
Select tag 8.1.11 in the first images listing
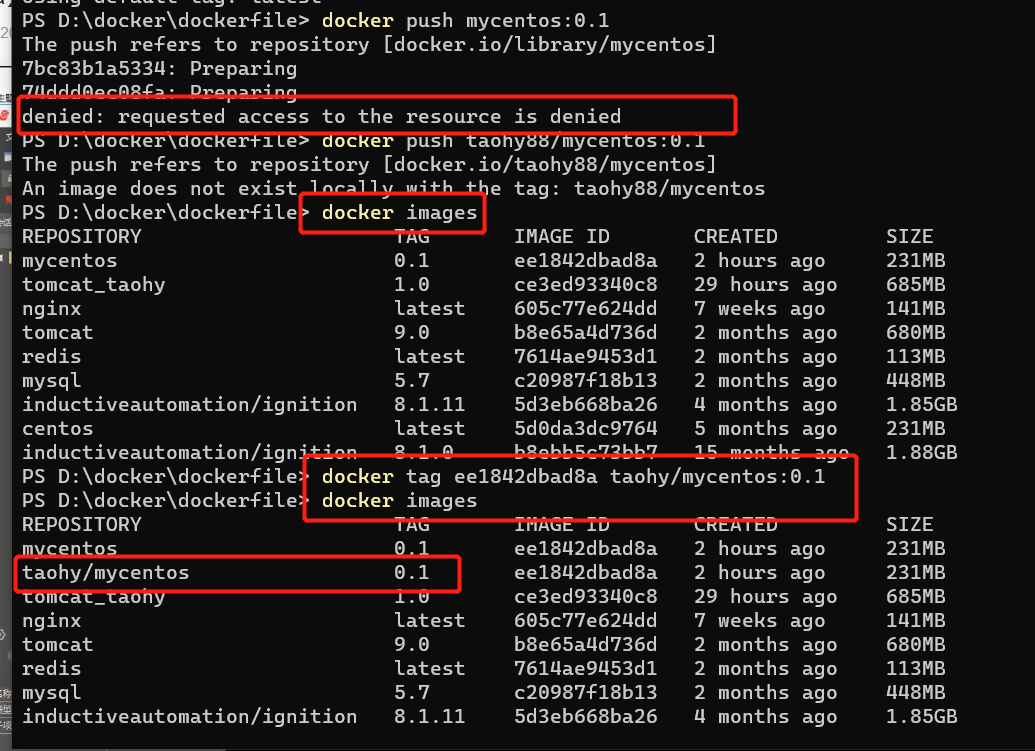[x=430, y=405]
